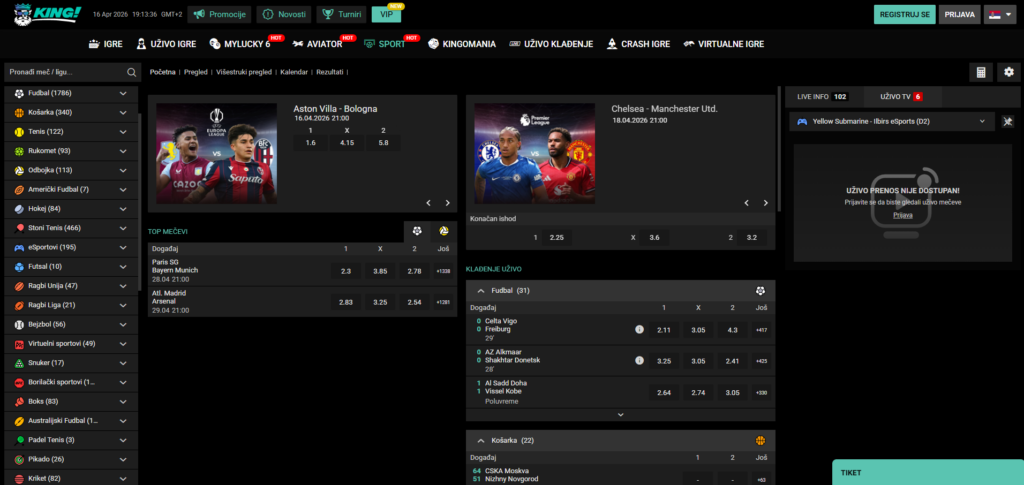Open the language flag dropdown
1024x485 pixels.
coord(996,15)
